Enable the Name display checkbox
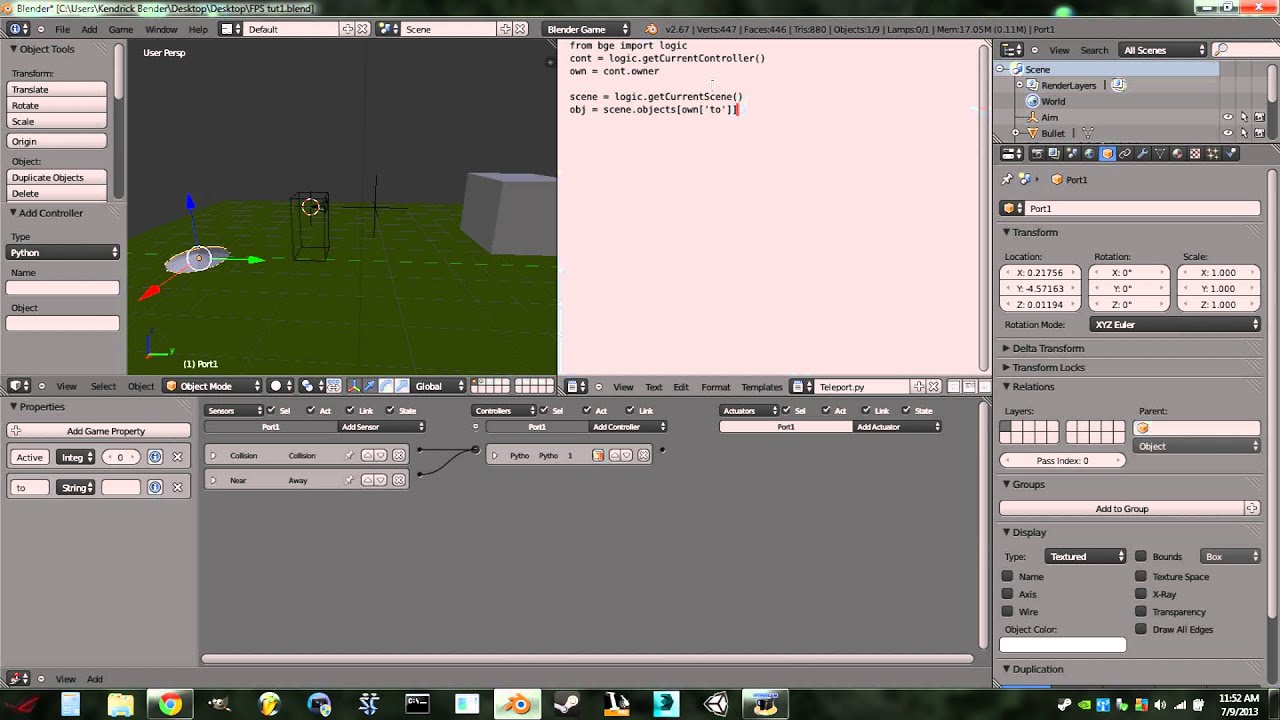The height and width of the screenshot is (720, 1280). click(x=1007, y=576)
